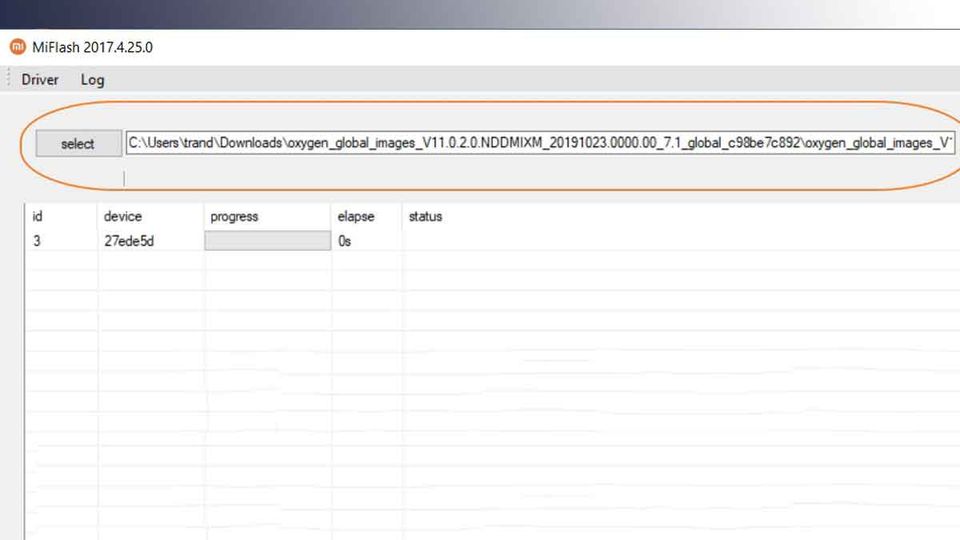Screen dimensions: 960x540
Task: Click the status column header
Action: 425,216
